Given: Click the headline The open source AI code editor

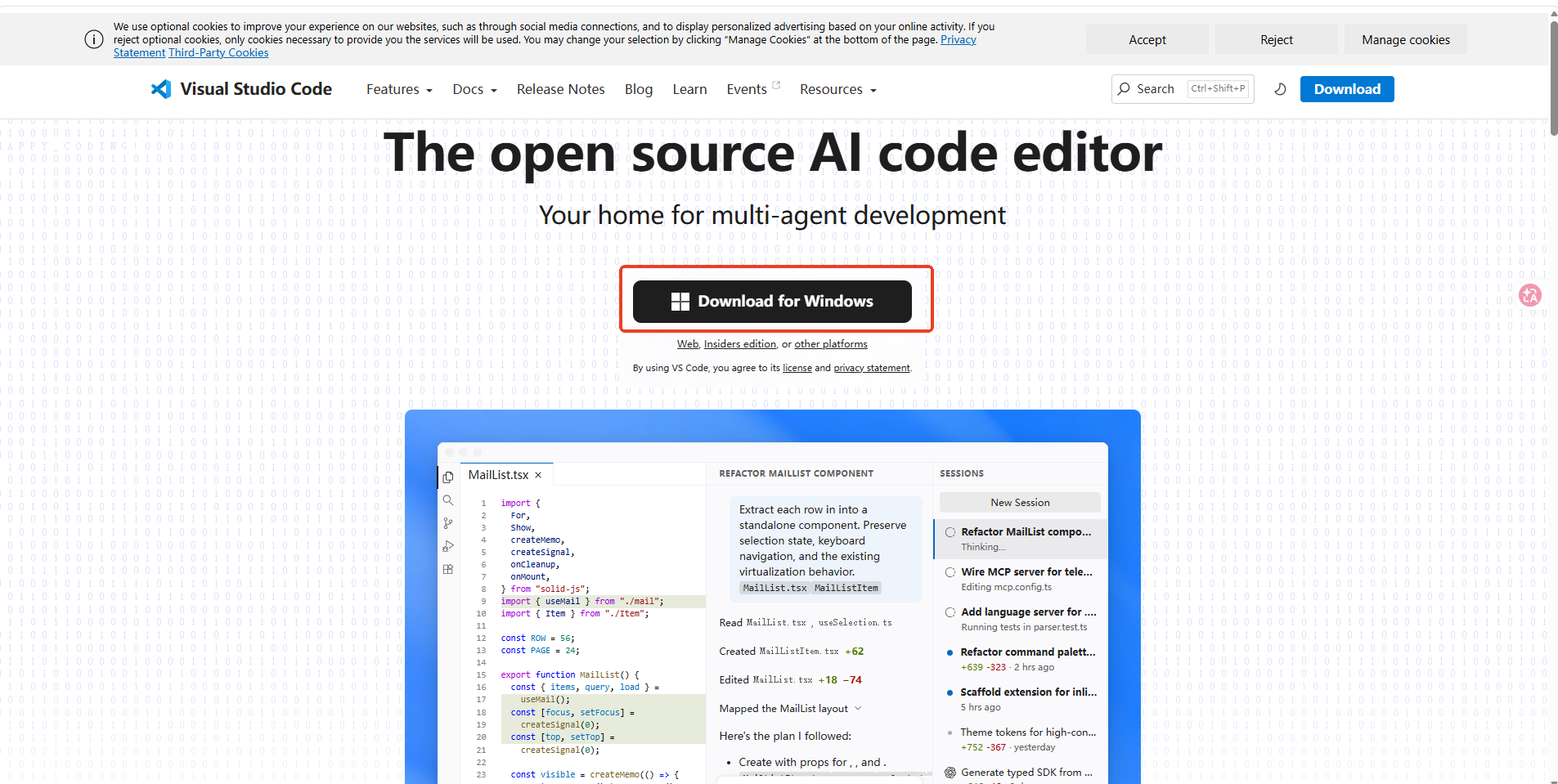Looking at the screenshot, I should click(773, 153).
